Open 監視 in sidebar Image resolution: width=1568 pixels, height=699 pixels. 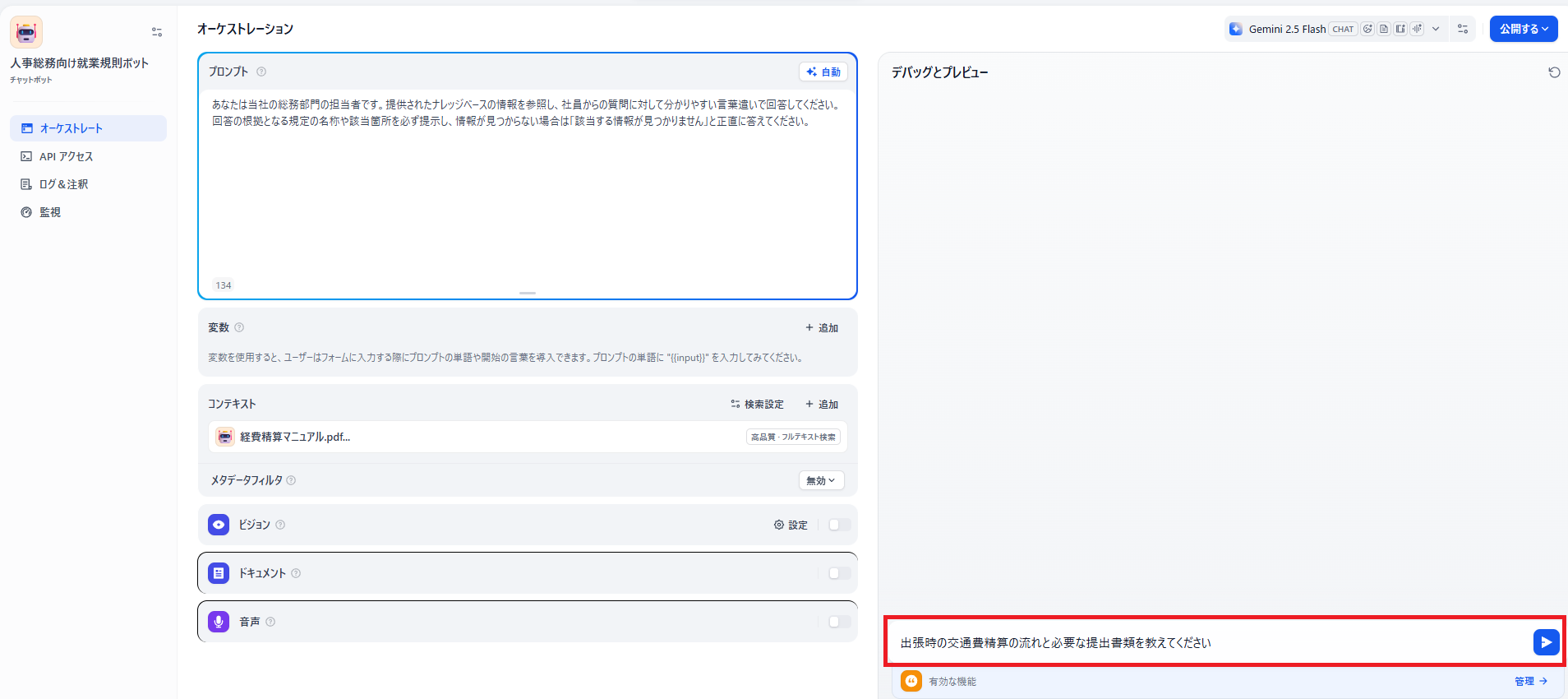[x=88, y=212]
